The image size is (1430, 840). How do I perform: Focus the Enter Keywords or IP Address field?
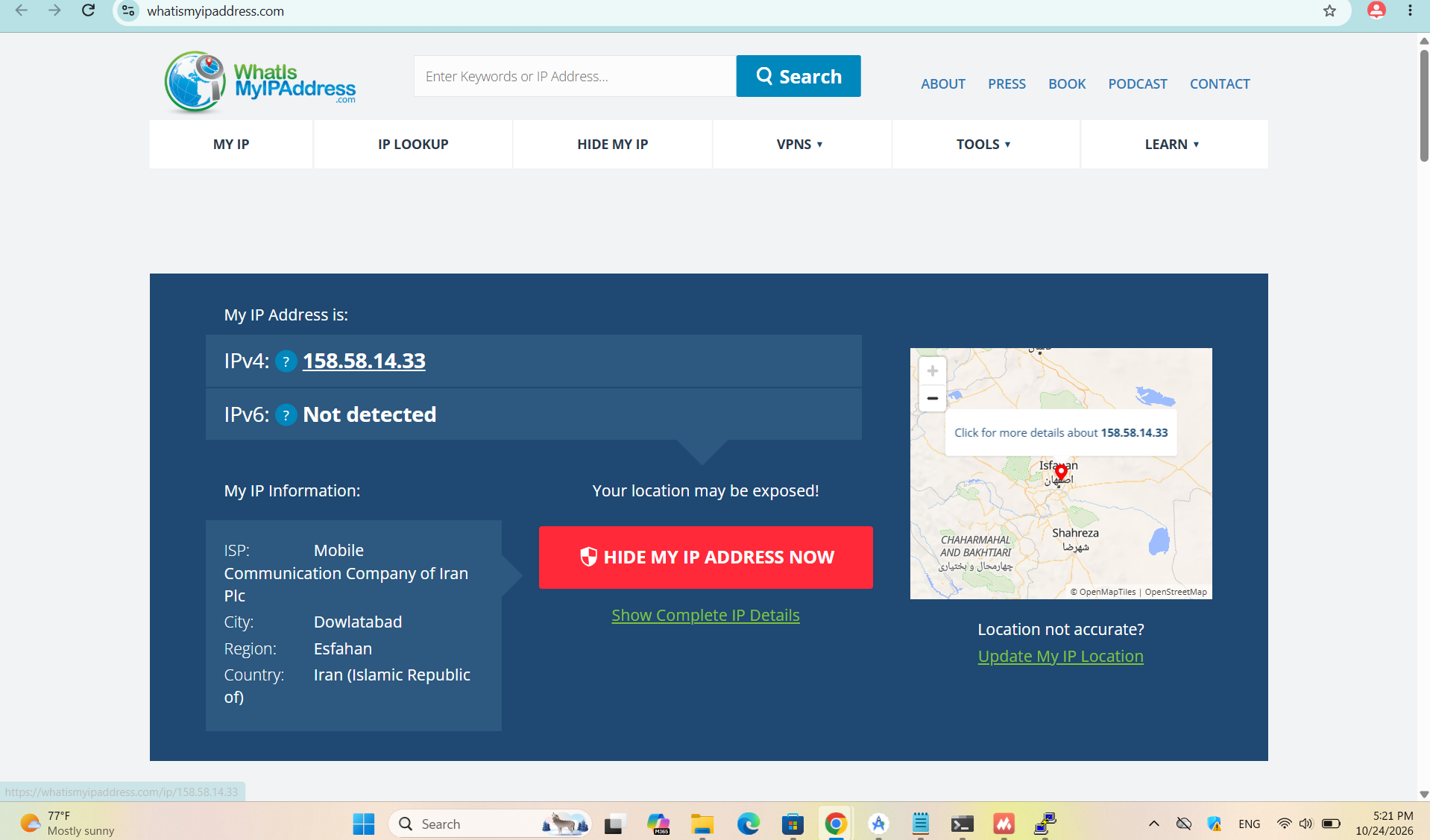pos(575,76)
